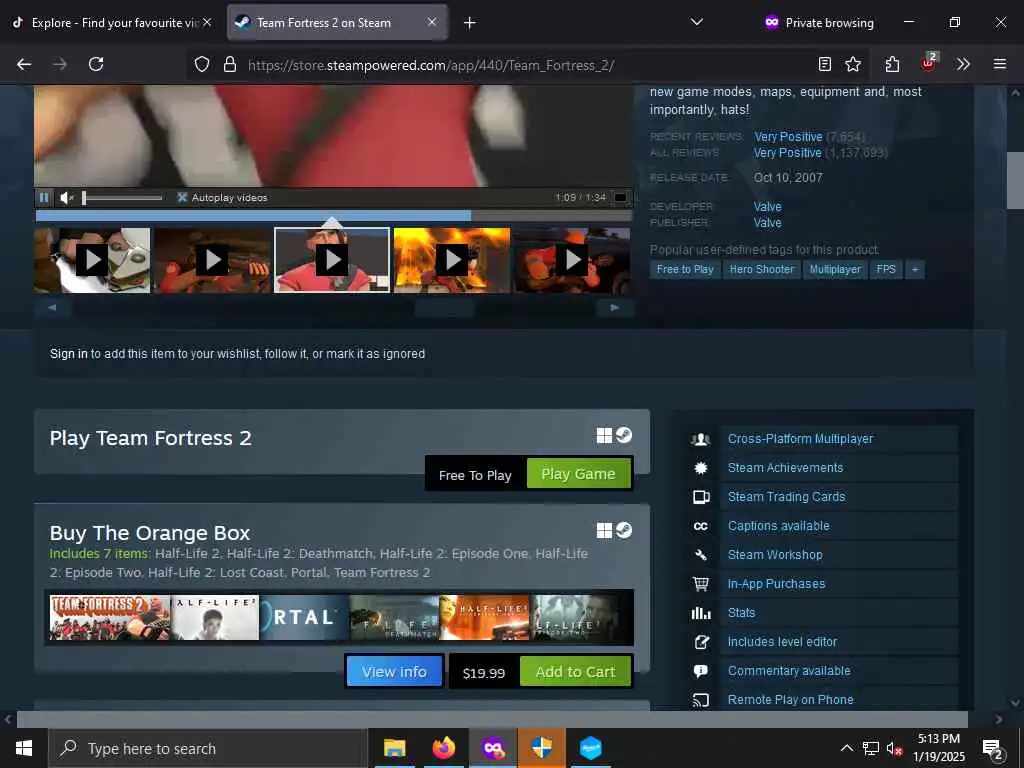Select the Free to Play tag
Screen dimensions: 1024x768
point(685,269)
